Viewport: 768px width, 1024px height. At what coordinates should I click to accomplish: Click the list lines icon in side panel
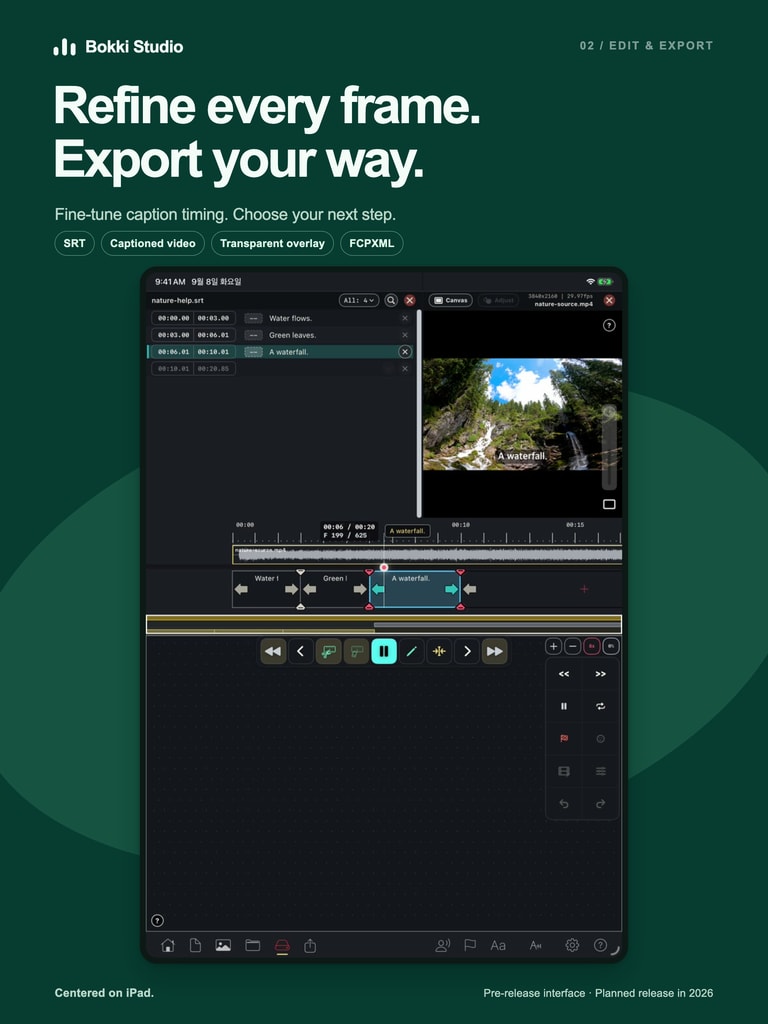pos(600,771)
